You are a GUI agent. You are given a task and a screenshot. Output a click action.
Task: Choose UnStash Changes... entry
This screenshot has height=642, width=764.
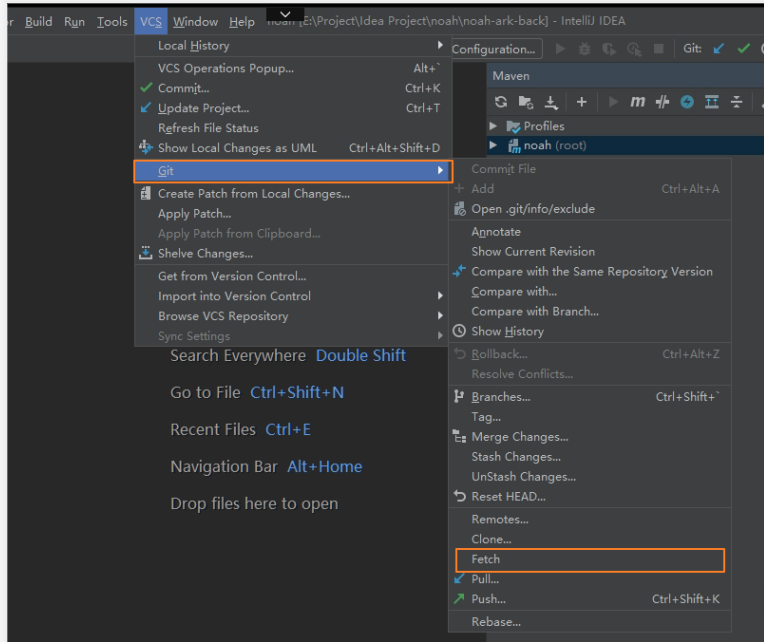tap(590, 477)
